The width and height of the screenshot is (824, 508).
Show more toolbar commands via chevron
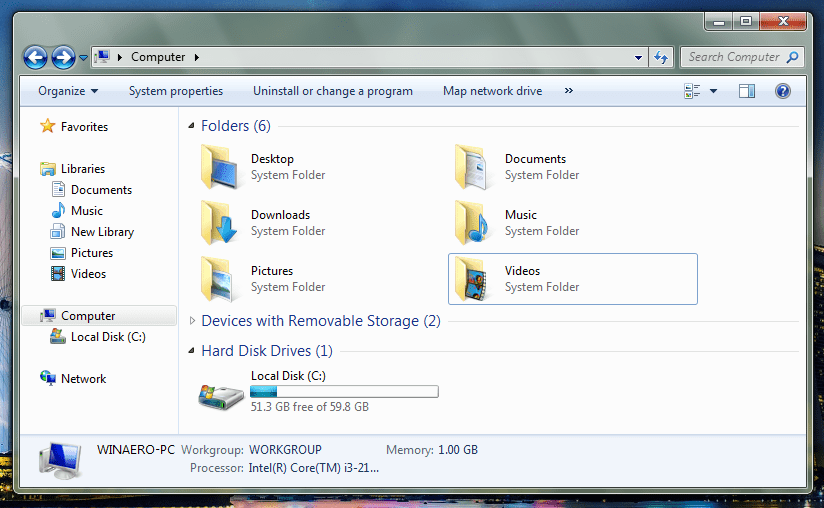569,90
